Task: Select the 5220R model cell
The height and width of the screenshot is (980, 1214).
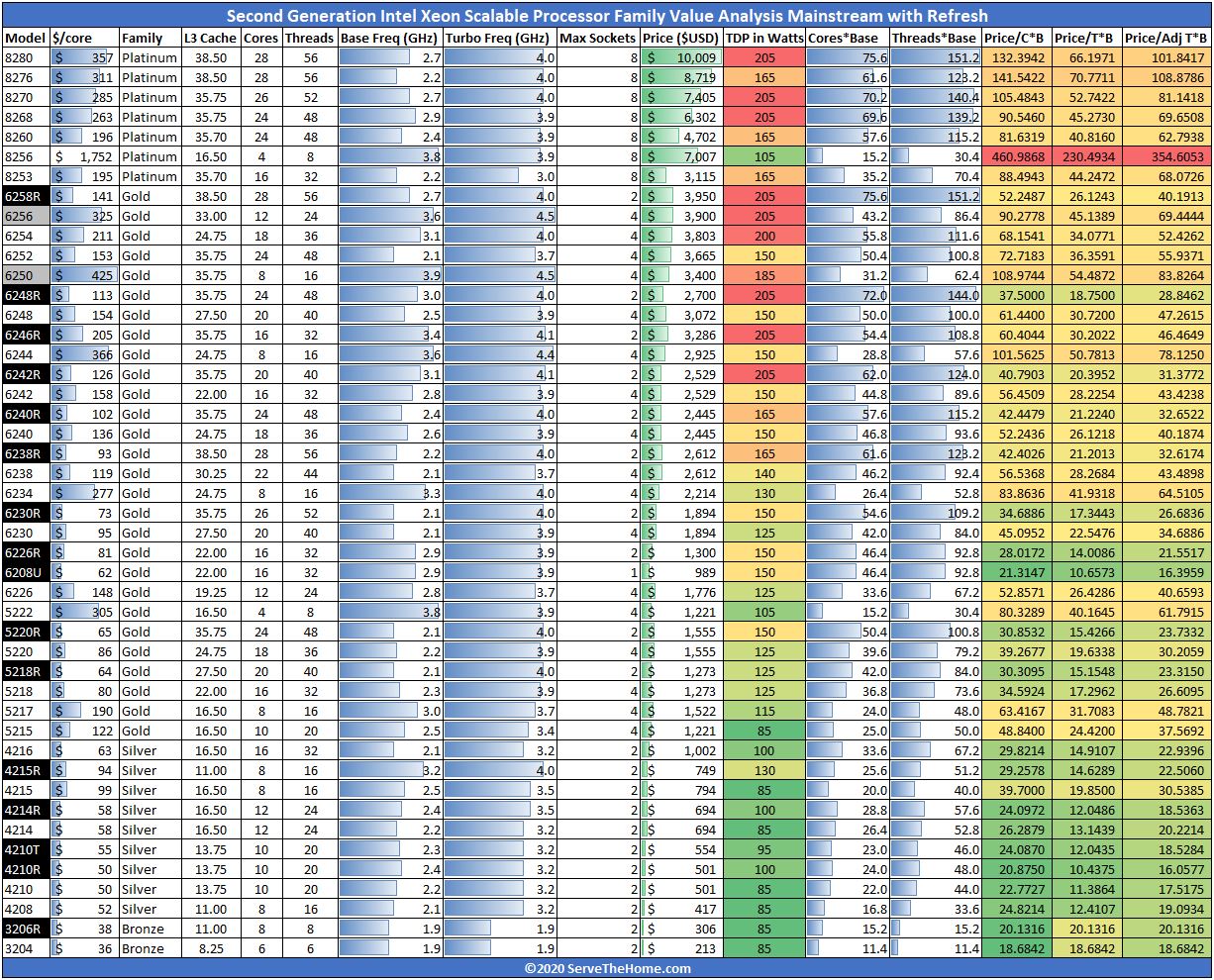Action: [x=26, y=632]
